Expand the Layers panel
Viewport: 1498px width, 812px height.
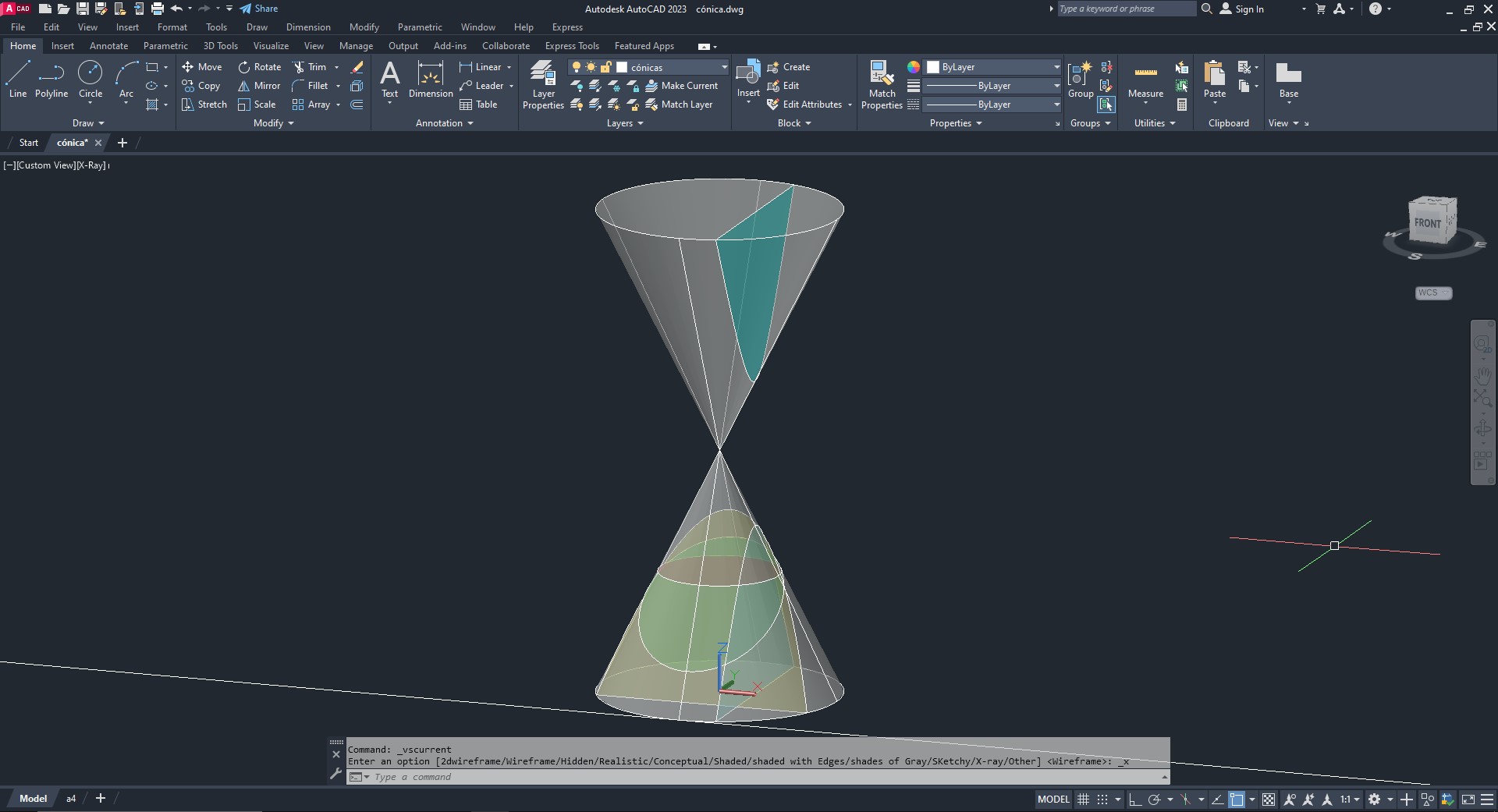click(x=625, y=123)
